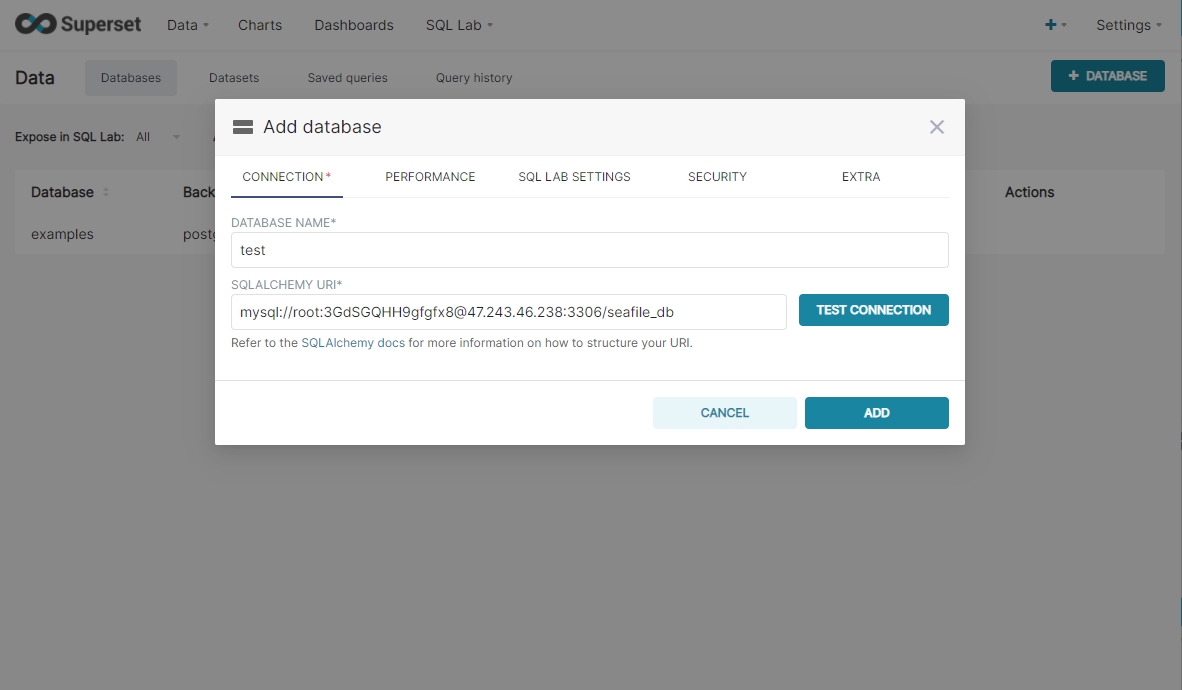This screenshot has height=690, width=1182.
Task: Click the database icon beside Add database title
Action: pyautogui.click(x=242, y=127)
